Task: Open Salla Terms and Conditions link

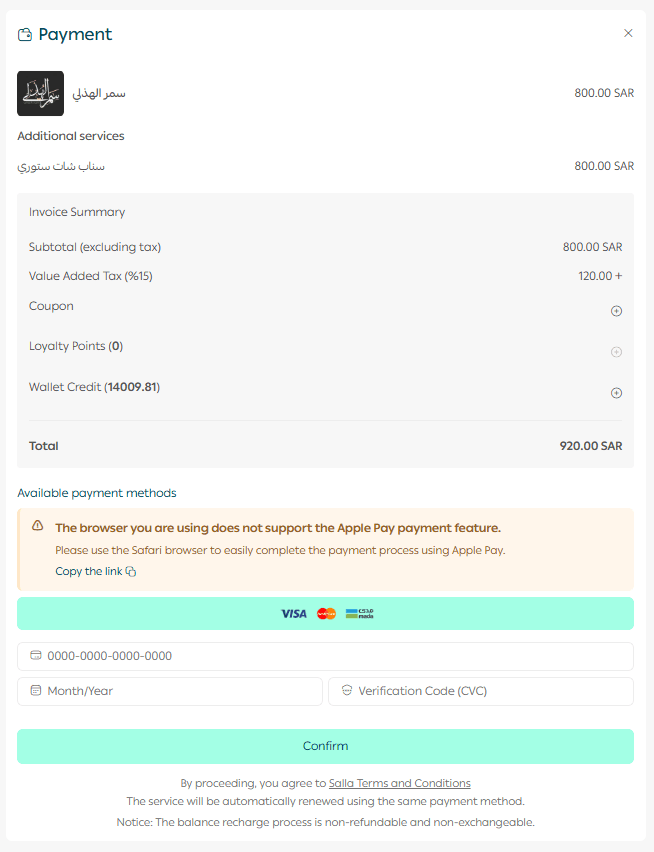Action: click(399, 783)
